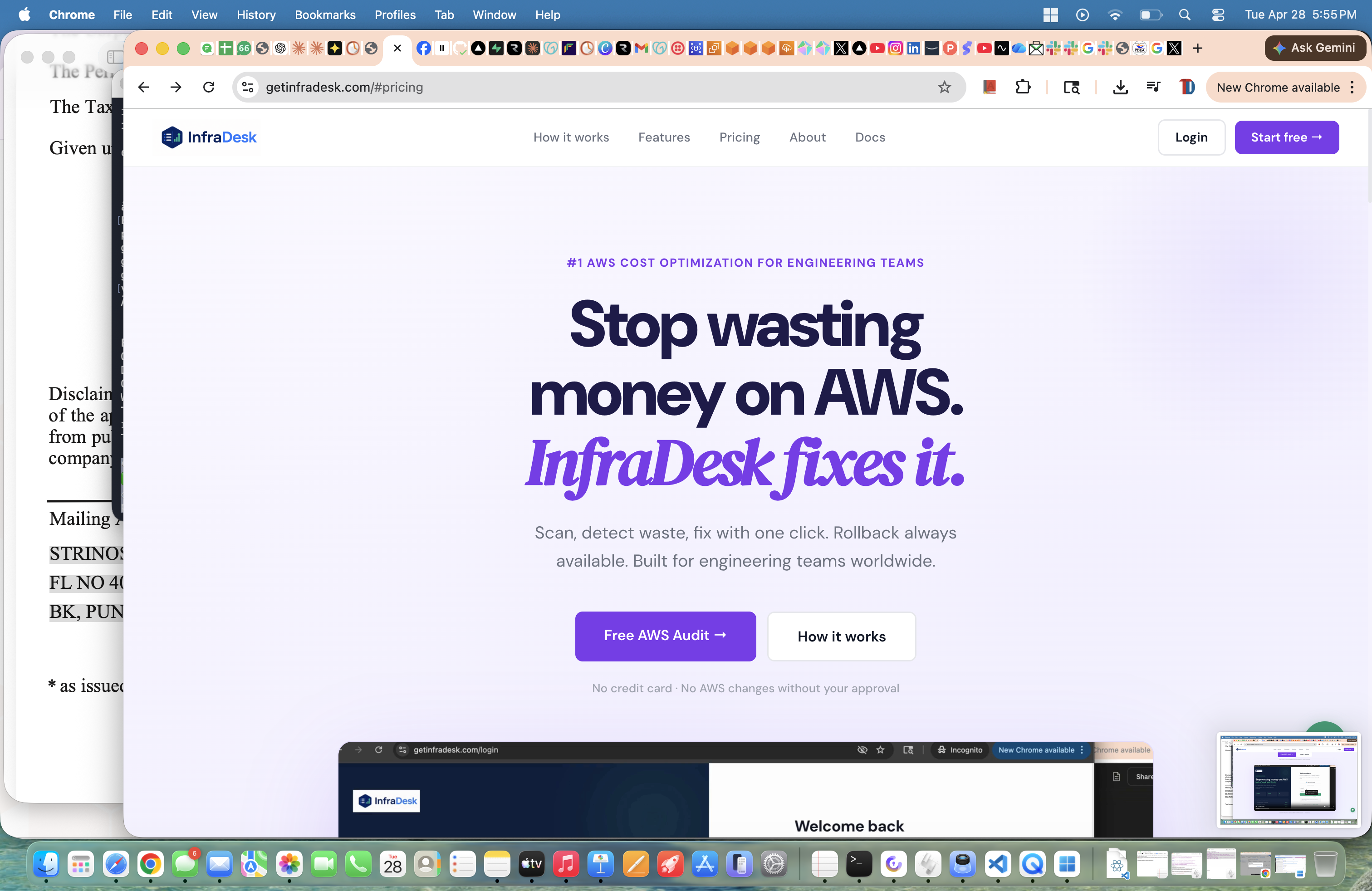Open Calendar from the Dock
The image size is (1372, 891).
tap(392, 863)
